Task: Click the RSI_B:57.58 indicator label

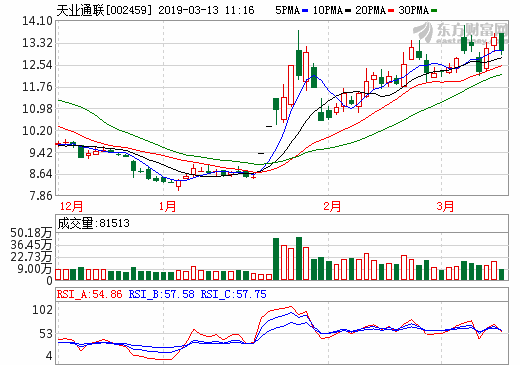Action: pyautogui.click(x=161, y=294)
